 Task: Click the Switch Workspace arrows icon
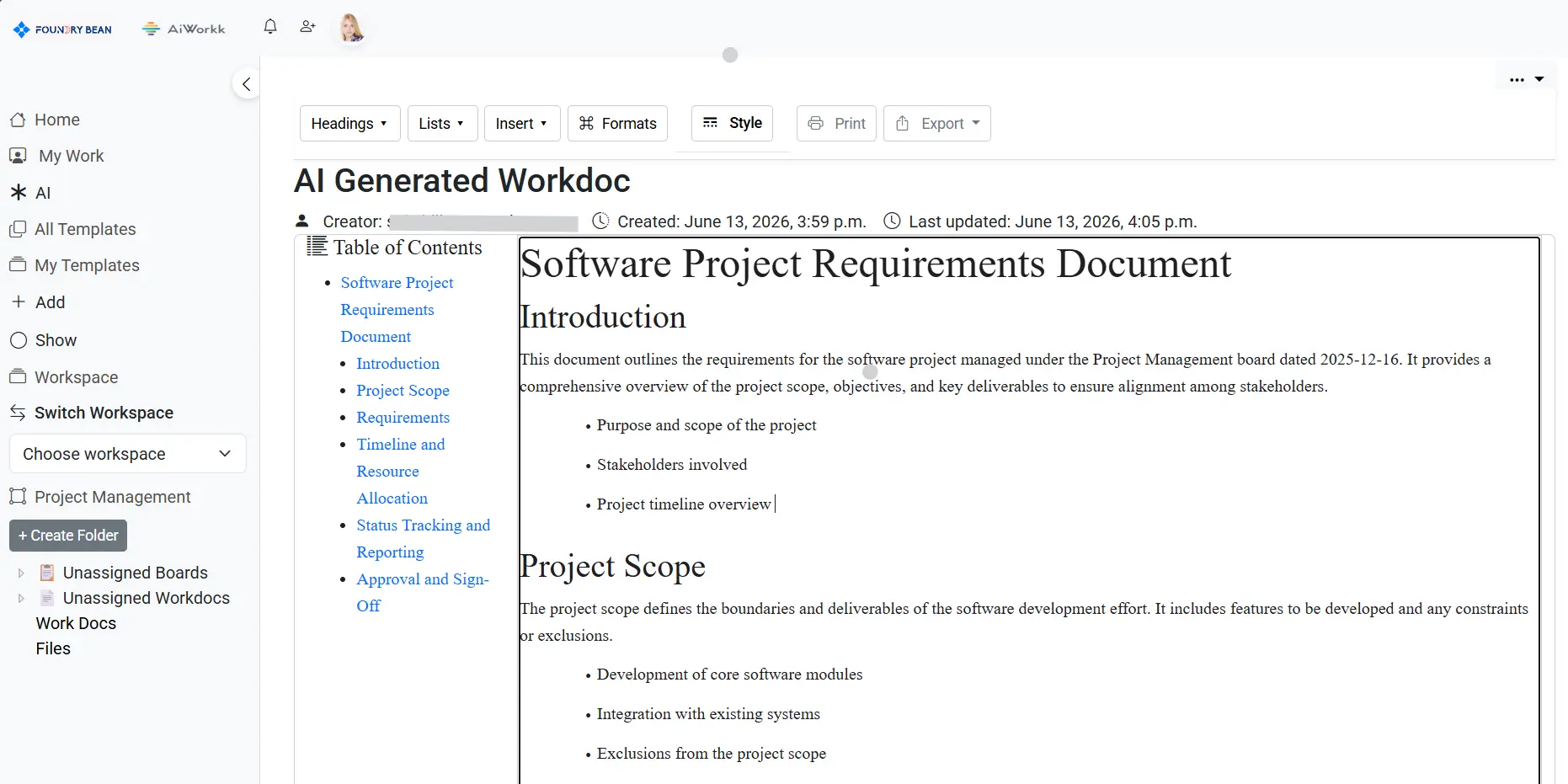coord(18,413)
